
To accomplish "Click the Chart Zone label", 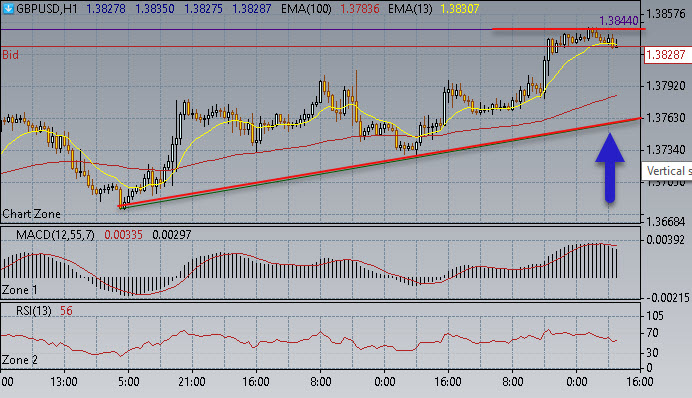I will (x=31, y=214).
